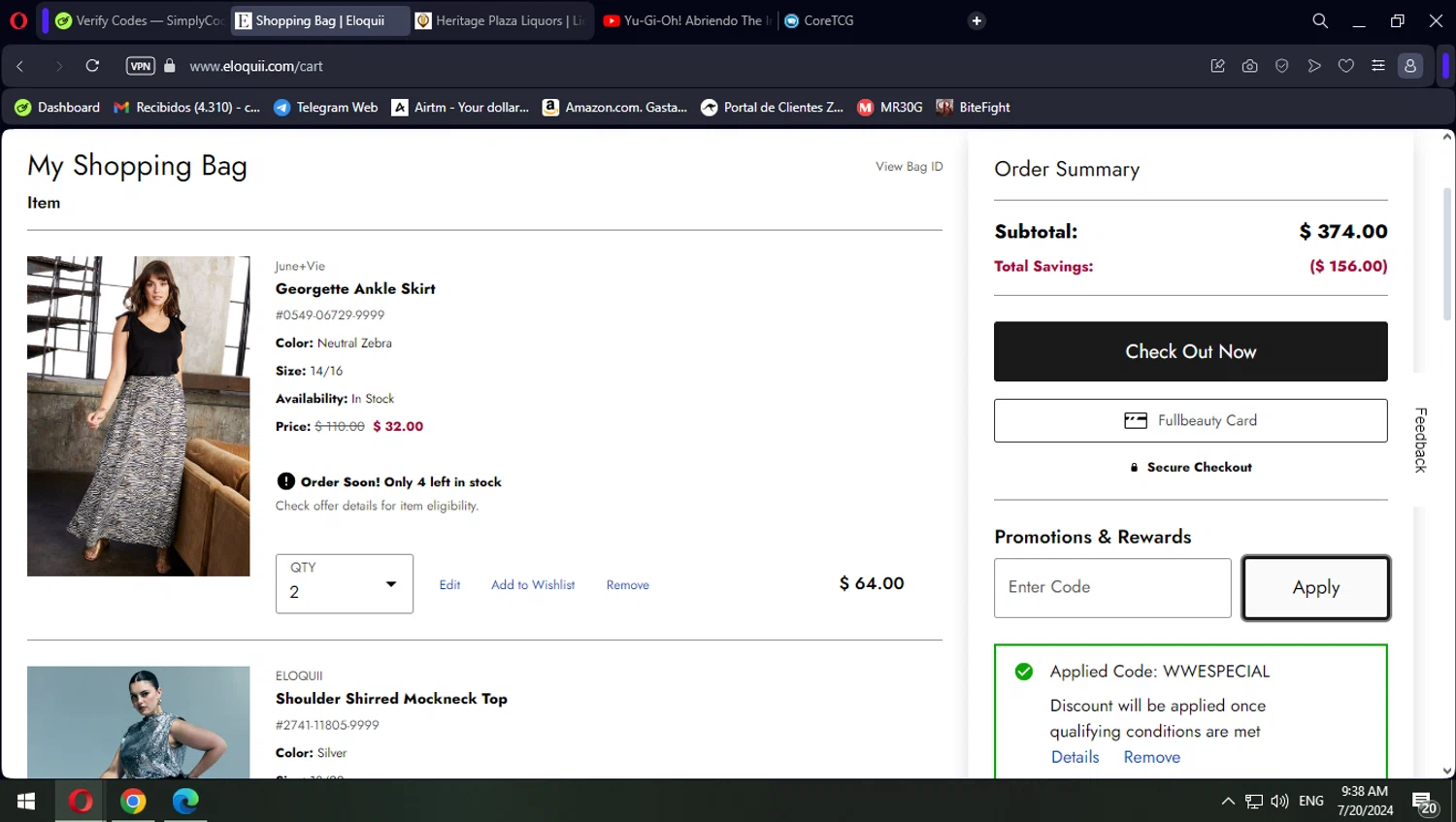Open the MR30G bookmark

tap(890, 108)
